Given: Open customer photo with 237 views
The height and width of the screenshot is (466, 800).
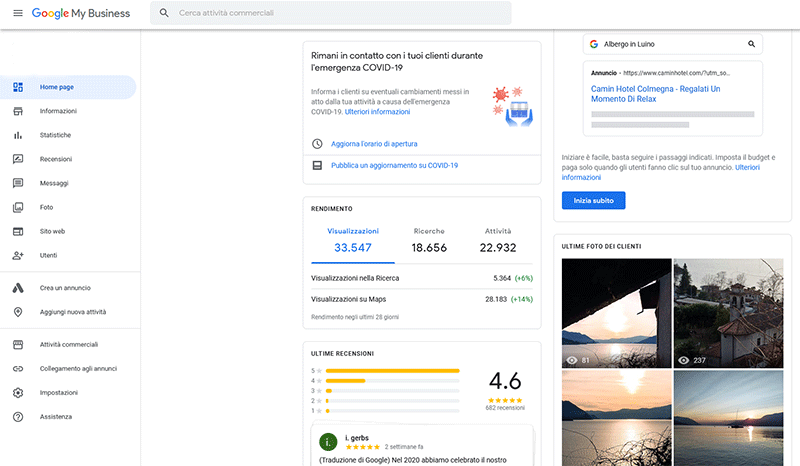Looking at the screenshot, I should [728, 313].
